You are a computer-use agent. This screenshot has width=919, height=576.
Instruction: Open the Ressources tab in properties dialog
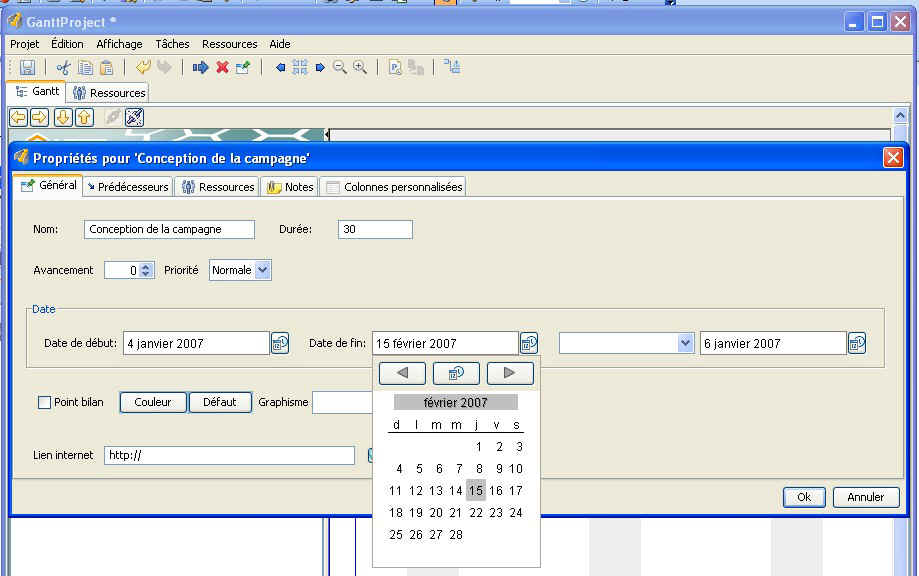(x=217, y=187)
